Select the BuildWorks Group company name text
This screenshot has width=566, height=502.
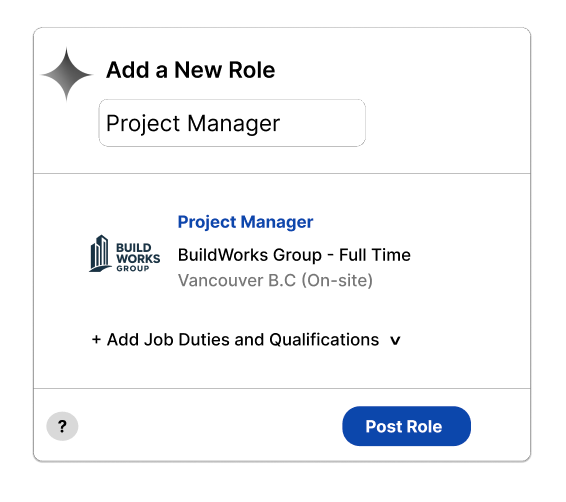(249, 255)
